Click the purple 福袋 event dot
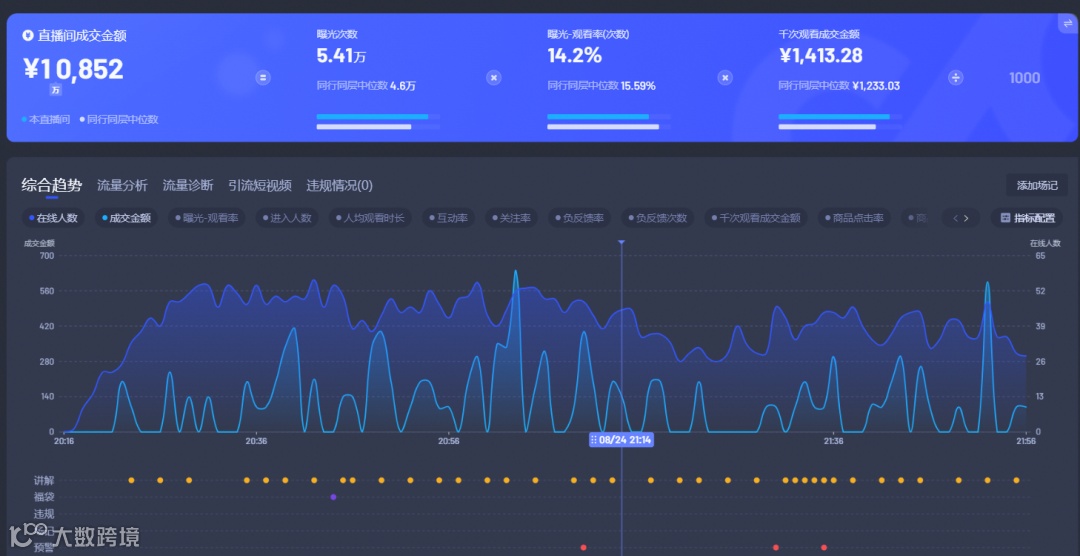The image size is (1080, 556). tap(333, 497)
